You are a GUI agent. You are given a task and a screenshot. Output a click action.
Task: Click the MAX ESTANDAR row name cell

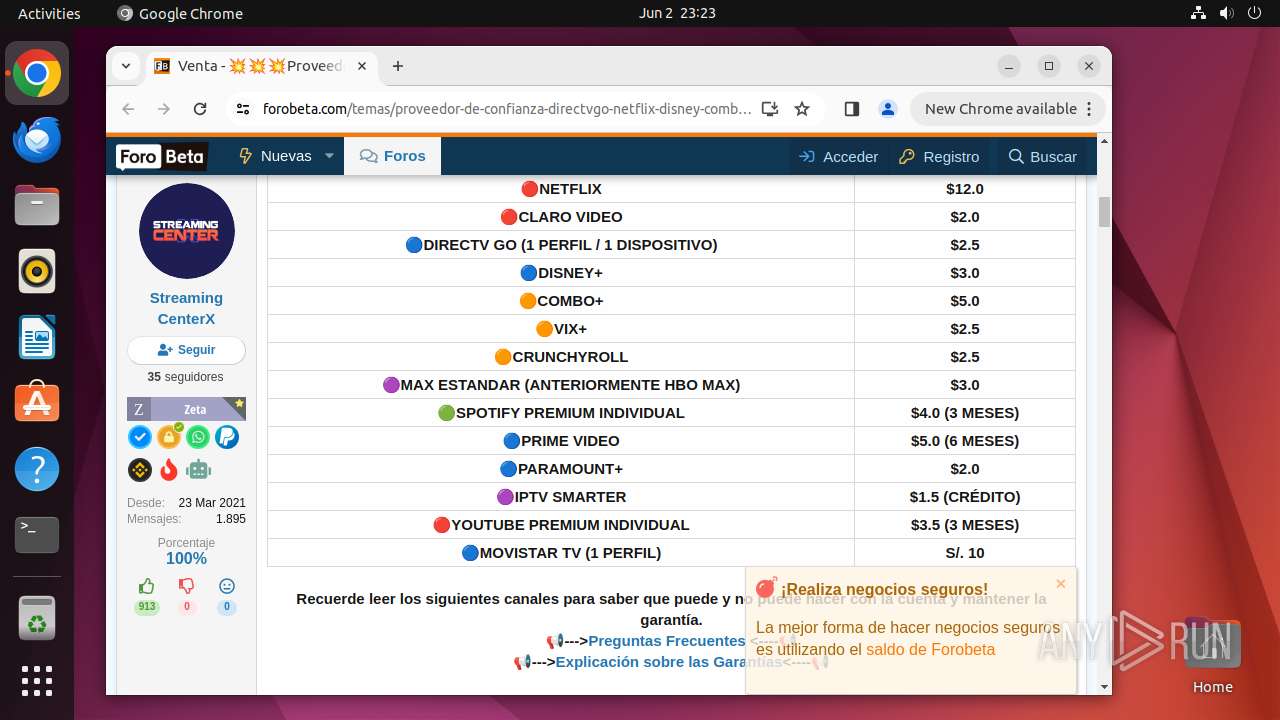[561, 385]
